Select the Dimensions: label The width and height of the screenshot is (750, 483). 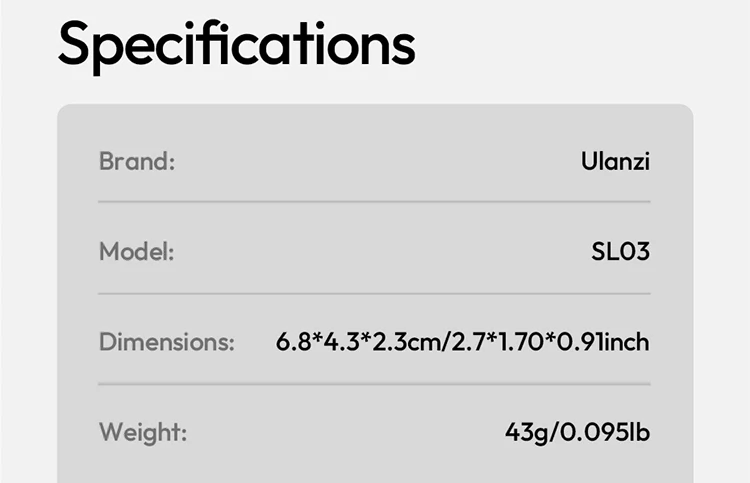166,343
